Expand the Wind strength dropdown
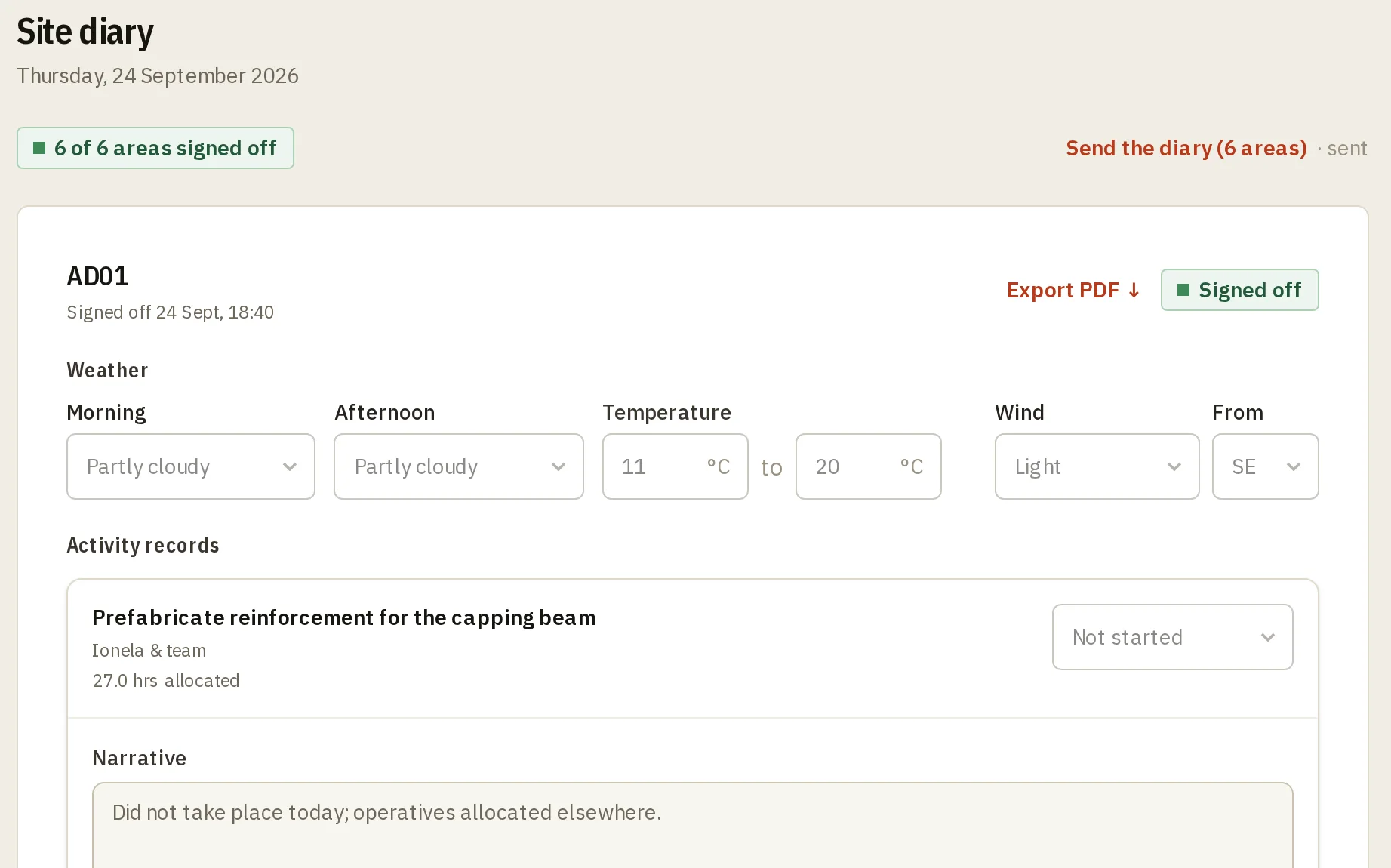Image resolution: width=1391 pixels, height=868 pixels. click(x=1097, y=466)
